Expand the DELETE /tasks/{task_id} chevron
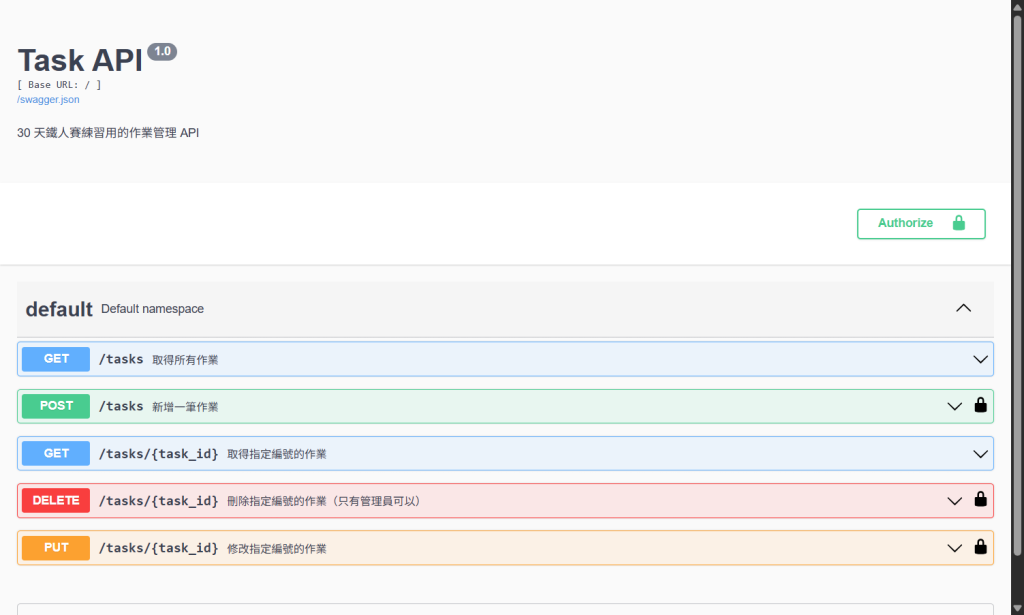The image size is (1024, 615). [x=954, y=501]
